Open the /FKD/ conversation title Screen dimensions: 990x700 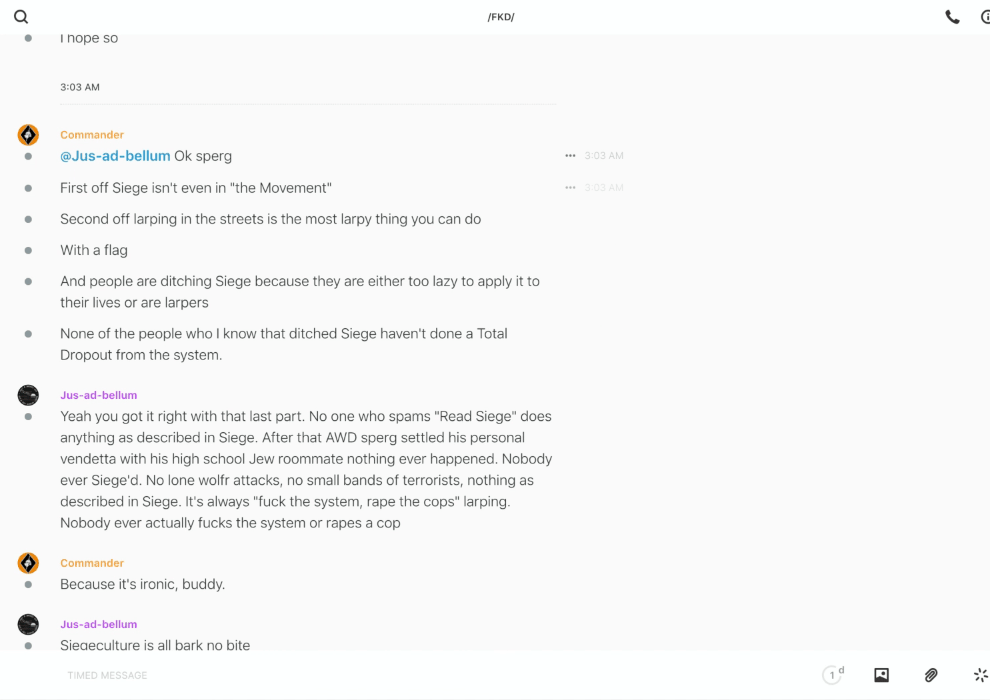(501, 17)
